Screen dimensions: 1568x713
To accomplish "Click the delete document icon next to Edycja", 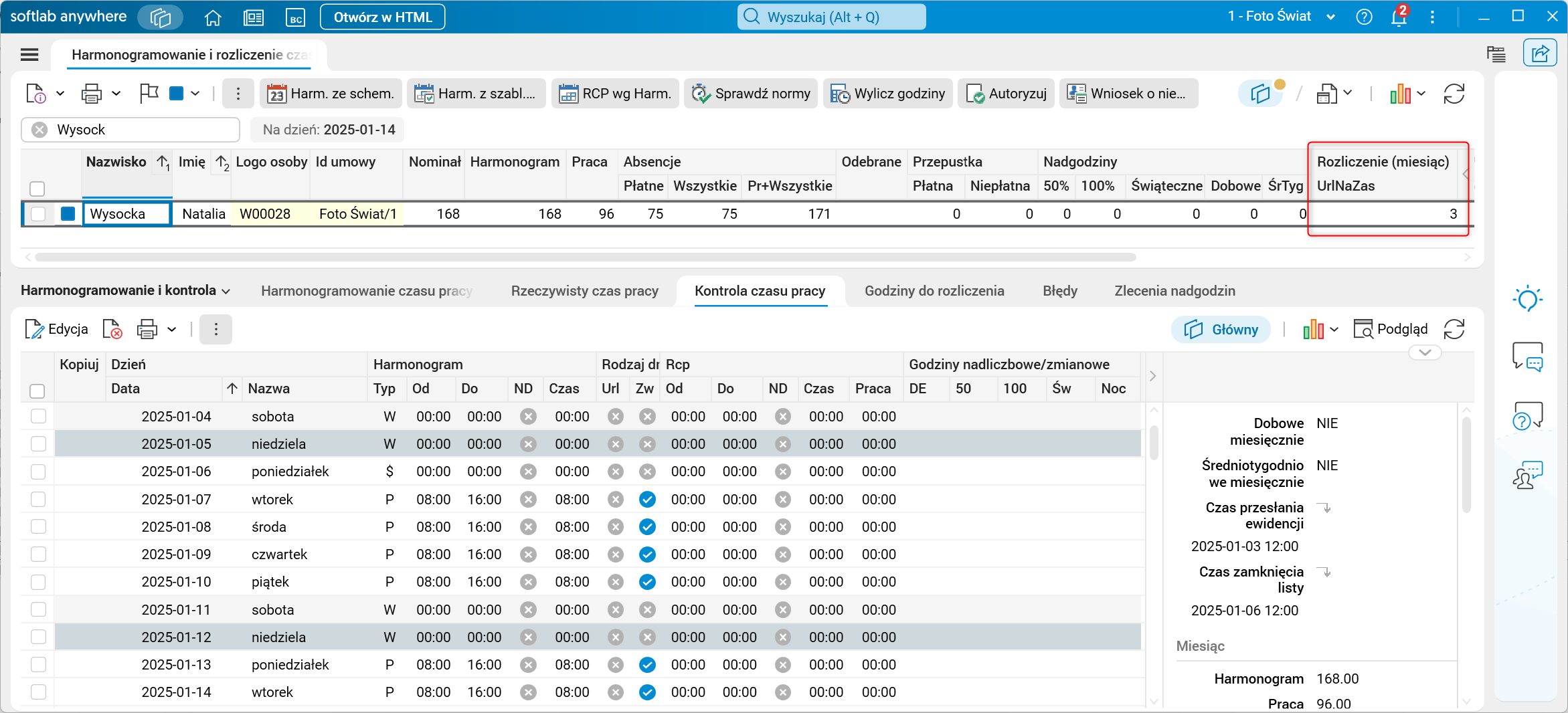I will click(112, 329).
